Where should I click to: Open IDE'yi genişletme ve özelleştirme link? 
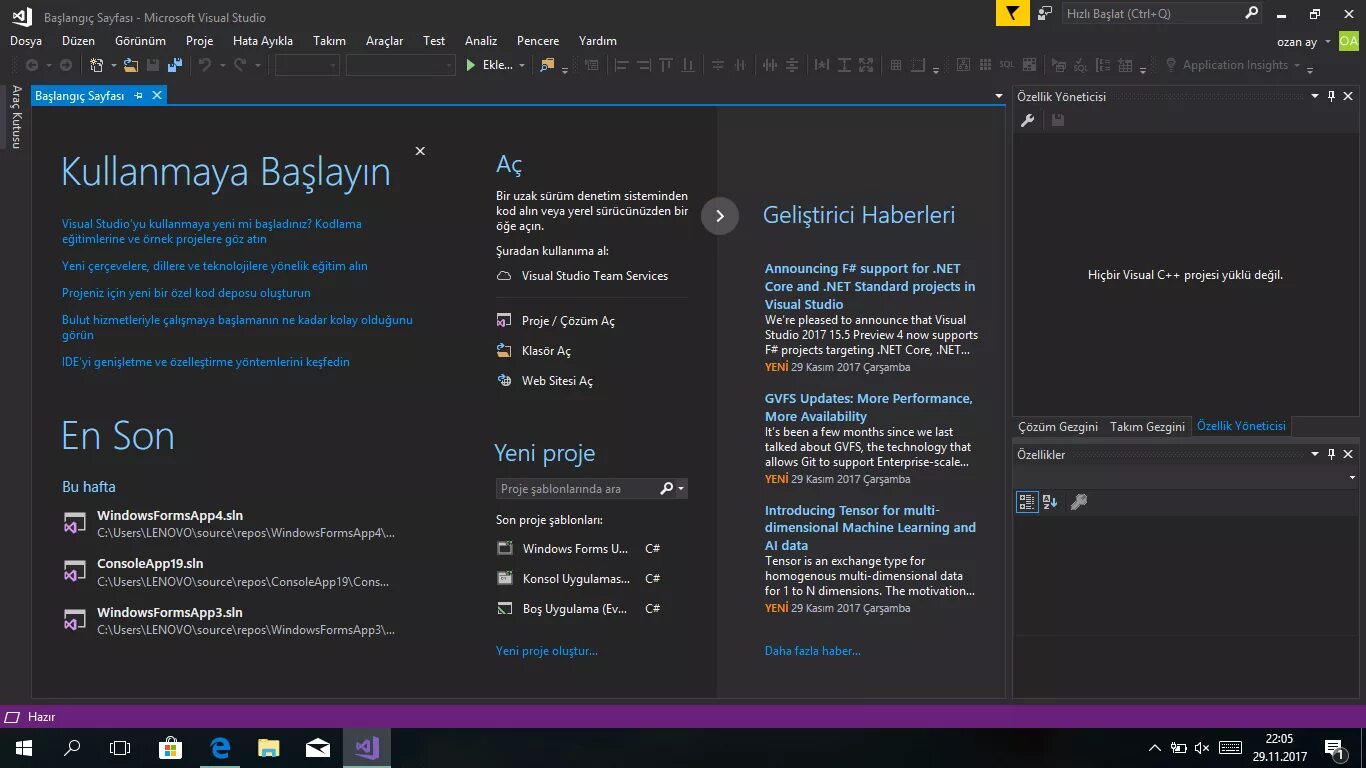pyautogui.click(x=206, y=362)
